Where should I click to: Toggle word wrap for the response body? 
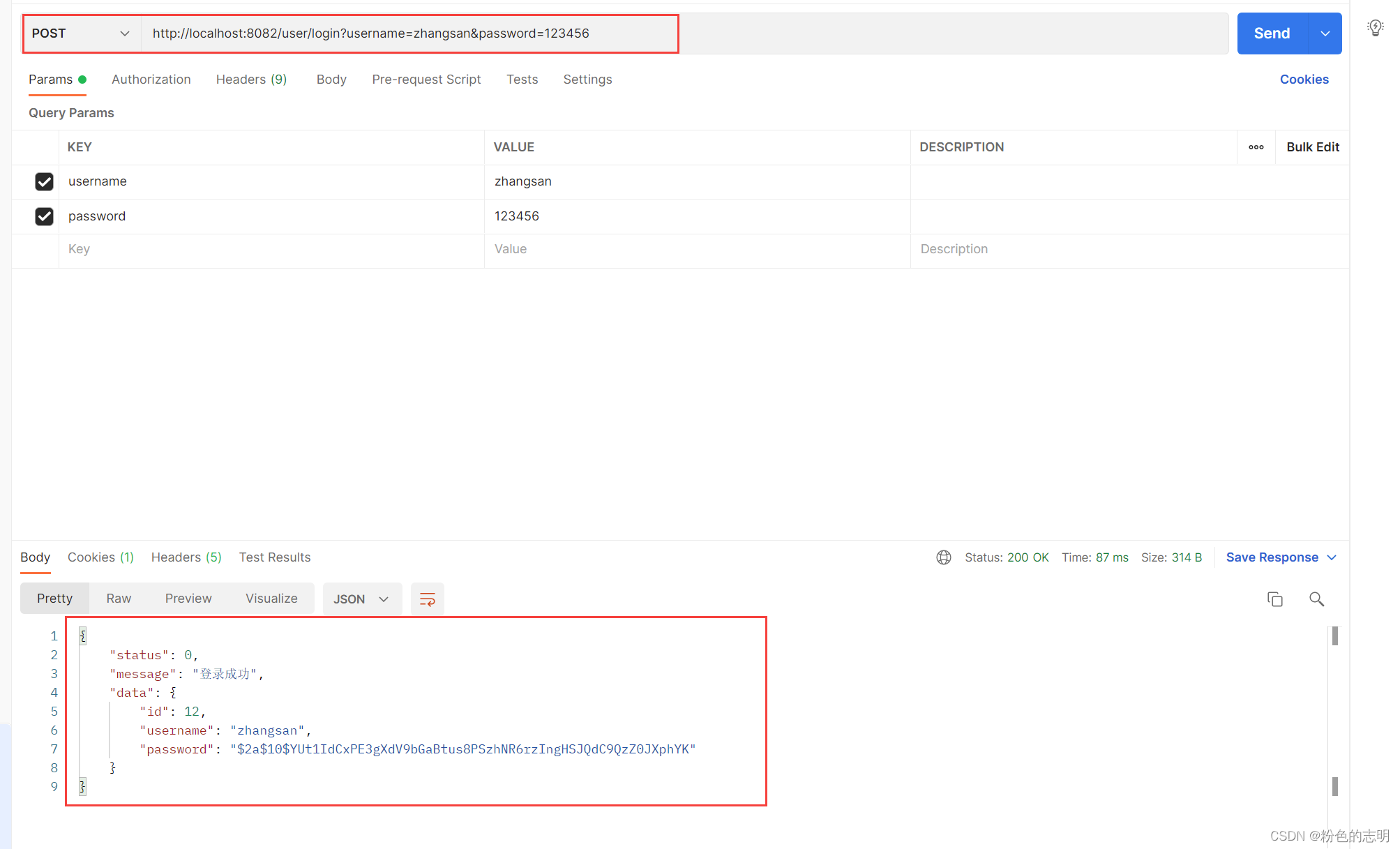pos(427,599)
